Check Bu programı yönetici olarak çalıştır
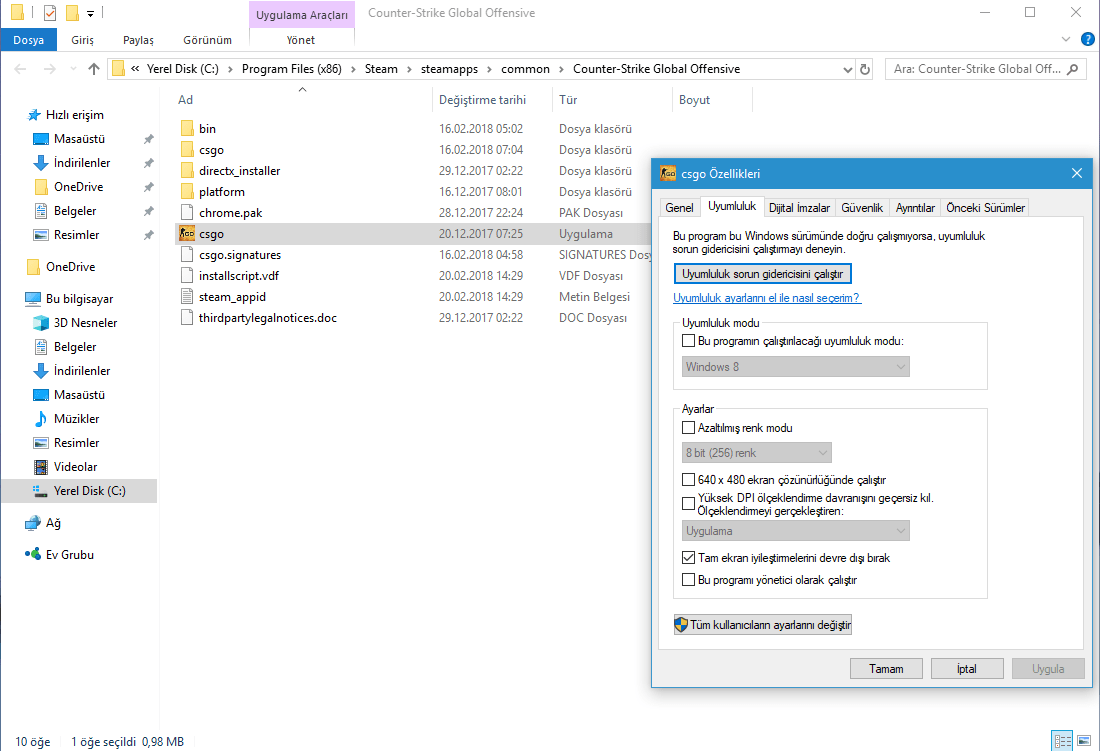This screenshot has width=1100, height=751. [x=688, y=580]
